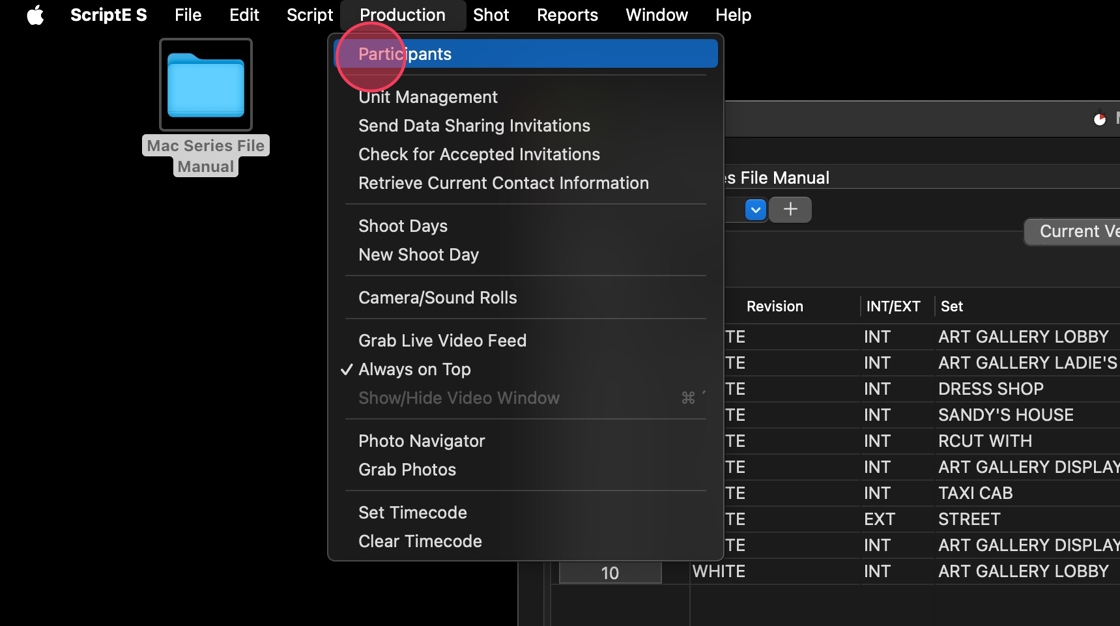Viewport: 1120px width, 626px height.
Task: Click the red-and-white document icon in the title bar
Action: (x=1100, y=119)
